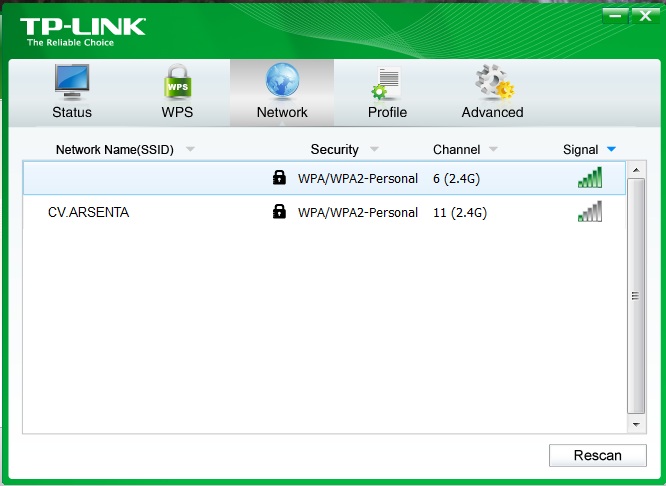Switch to the WPS tab label

coord(177,112)
